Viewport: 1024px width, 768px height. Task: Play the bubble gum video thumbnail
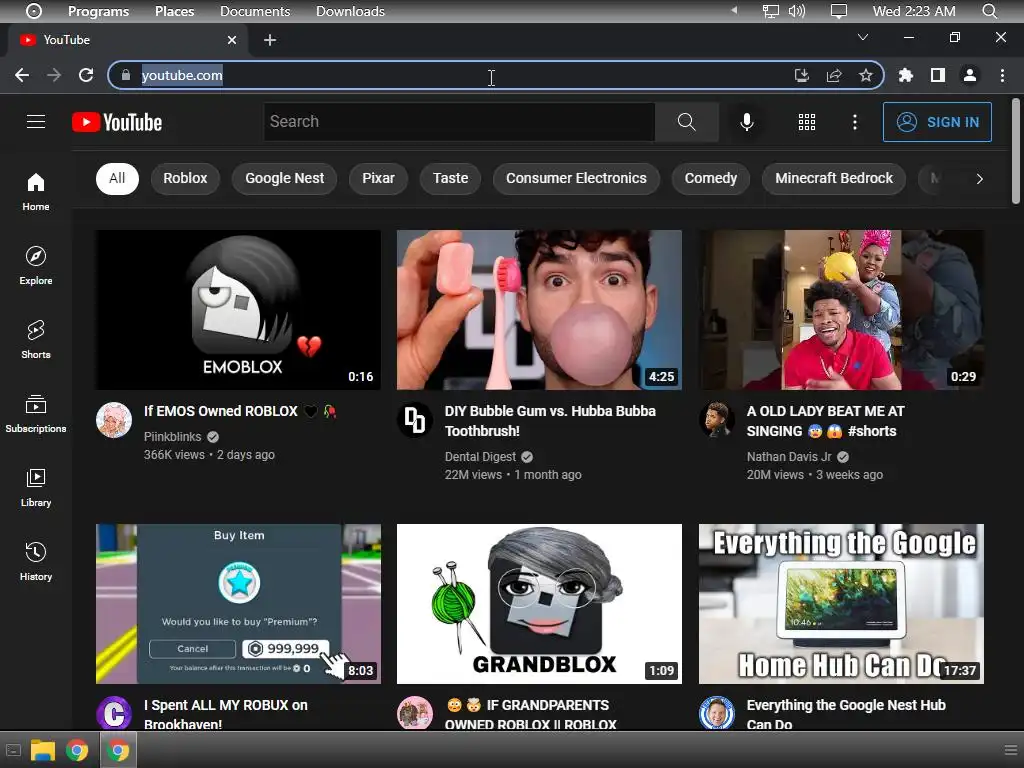coord(539,310)
